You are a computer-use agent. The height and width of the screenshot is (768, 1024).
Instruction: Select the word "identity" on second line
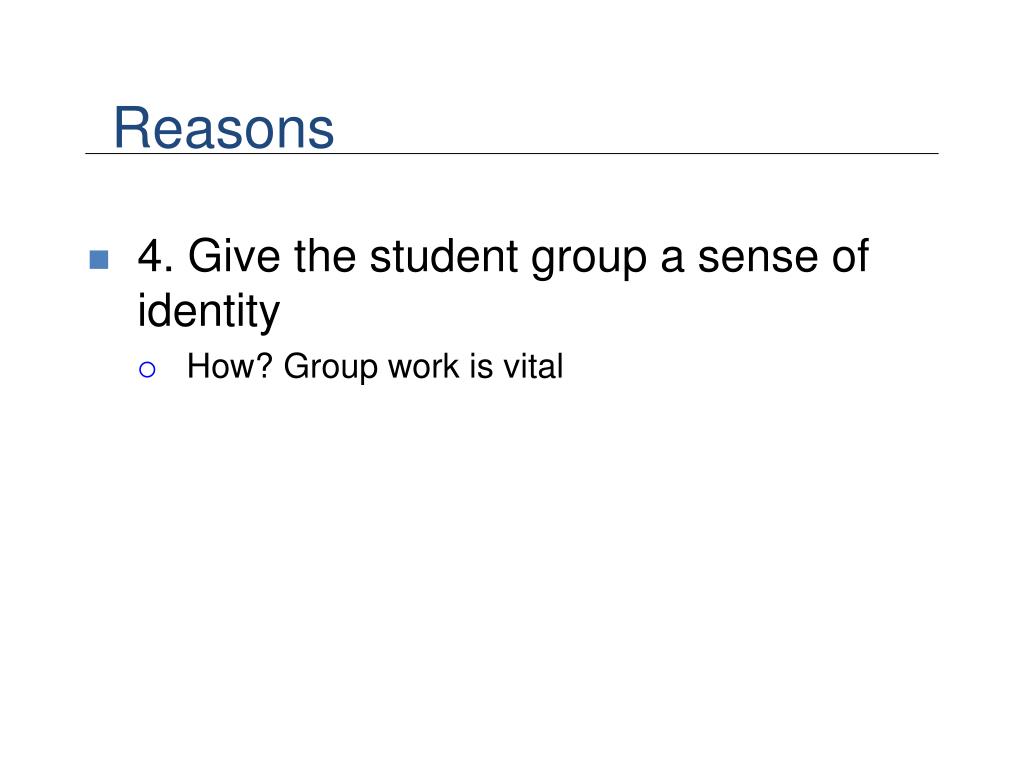click(x=208, y=312)
